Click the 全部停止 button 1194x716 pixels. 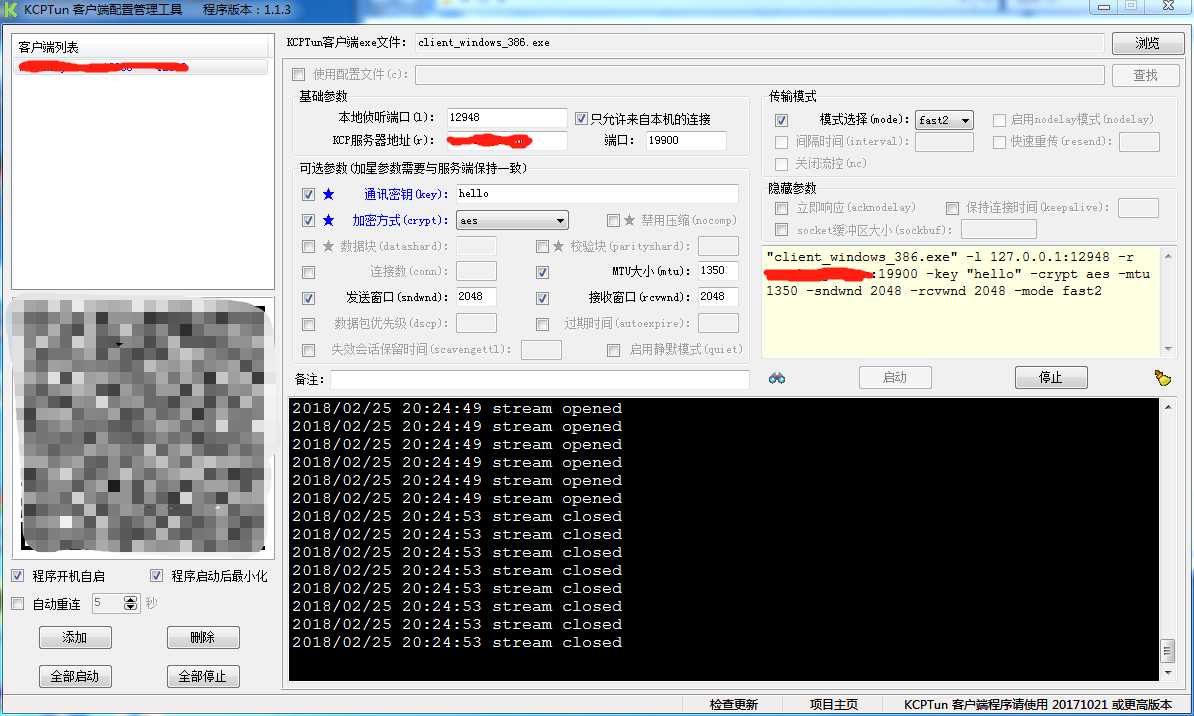pos(203,676)
